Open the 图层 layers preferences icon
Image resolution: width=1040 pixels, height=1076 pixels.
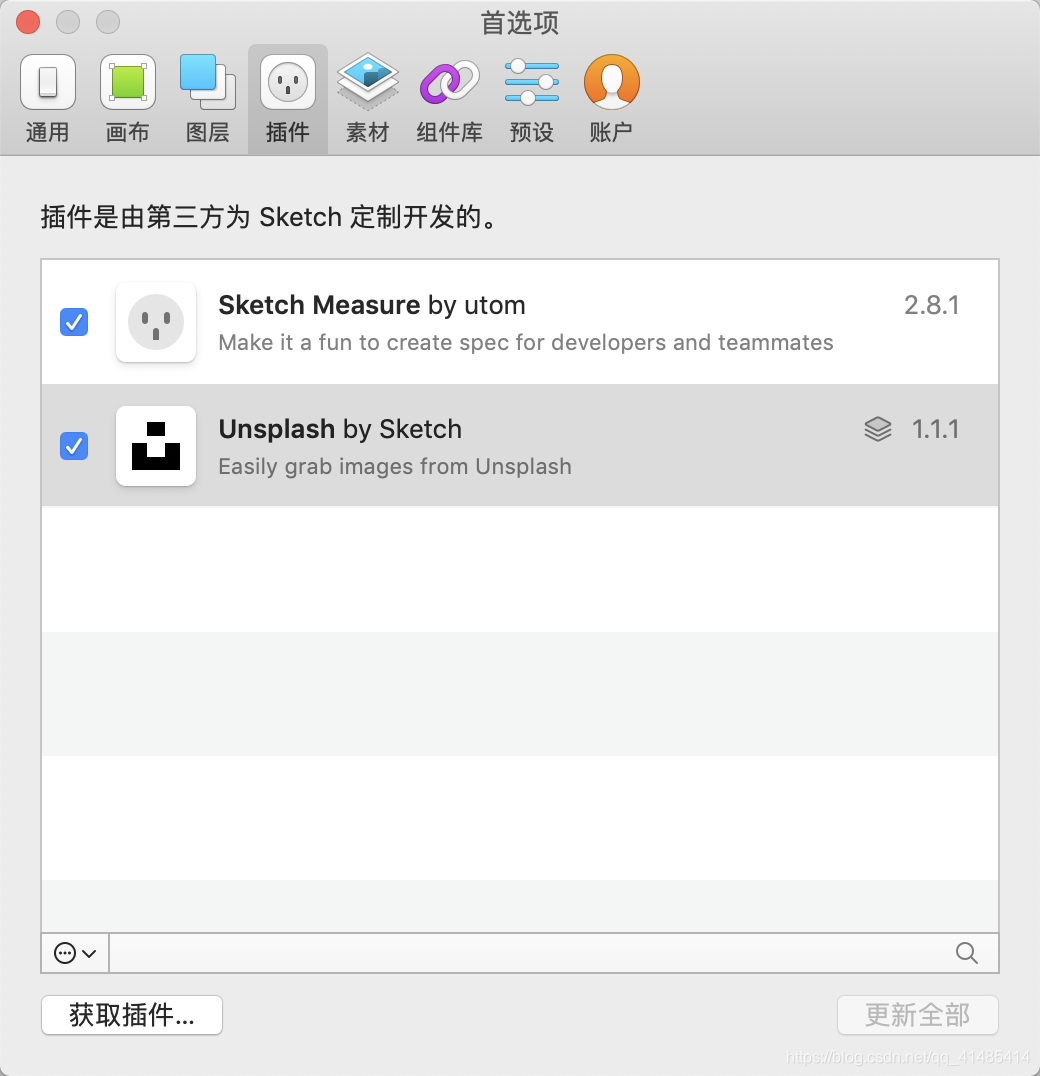click(x=207, y=82)
